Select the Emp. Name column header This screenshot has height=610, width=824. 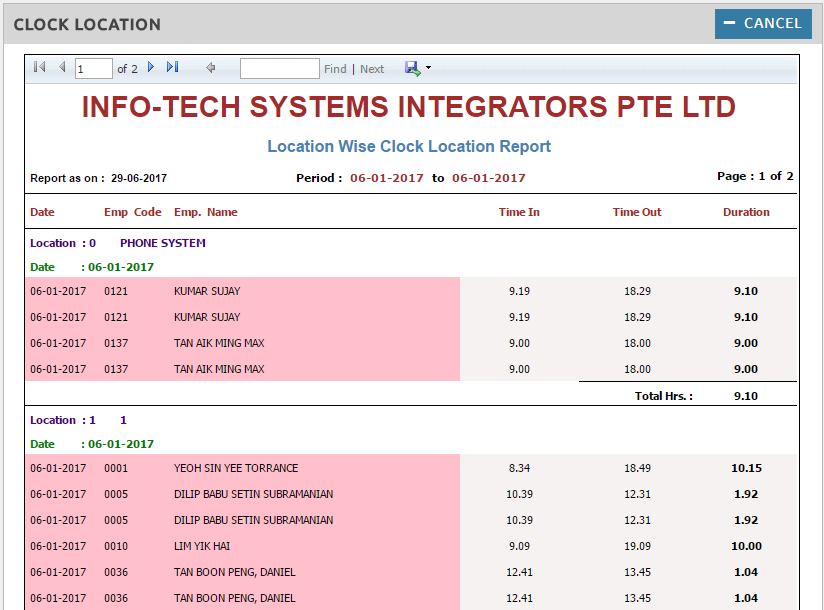pos(206,212)
